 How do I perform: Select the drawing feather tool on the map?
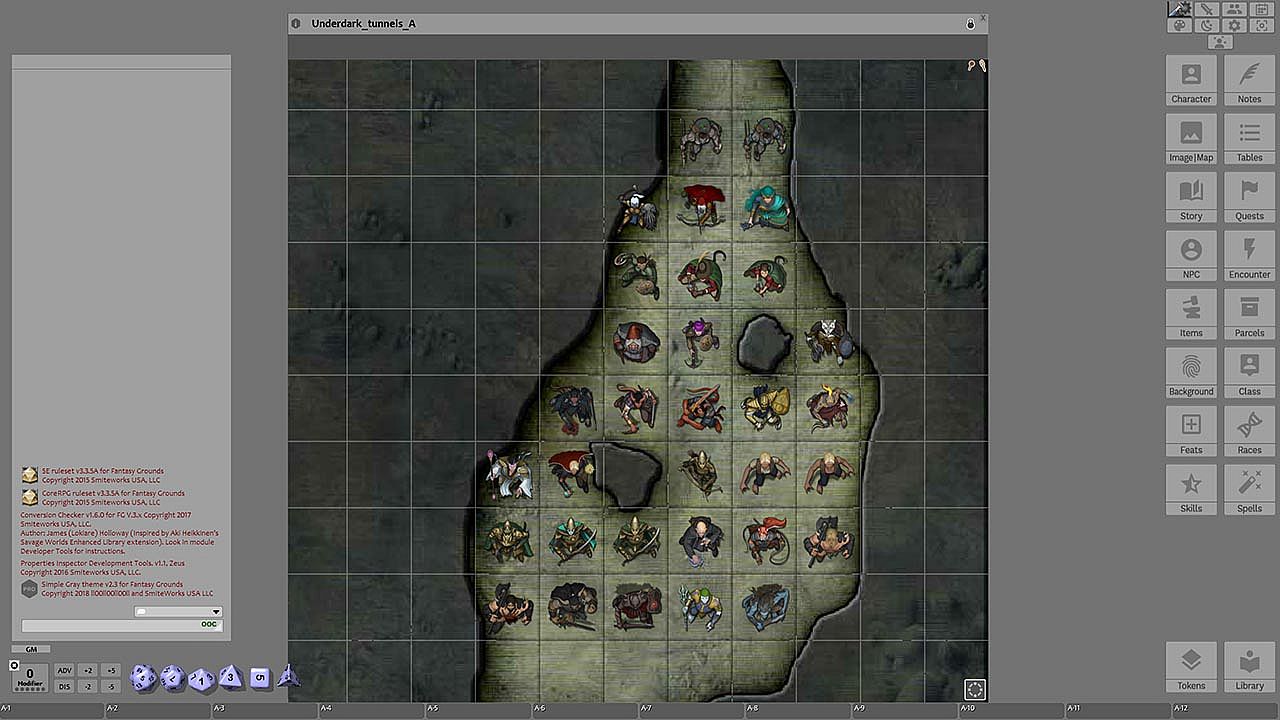(982, 66)
